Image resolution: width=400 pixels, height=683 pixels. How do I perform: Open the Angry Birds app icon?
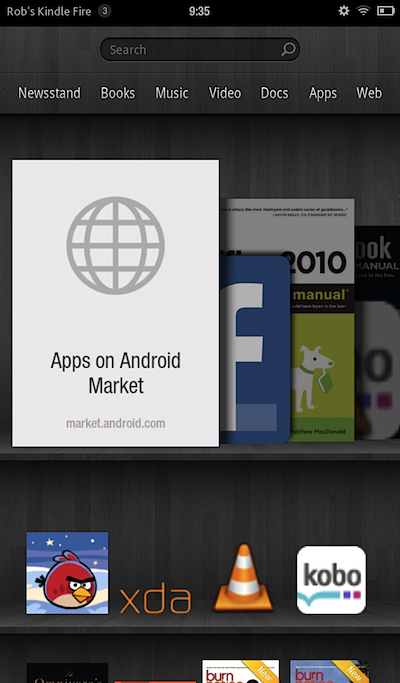pos(67,573)
